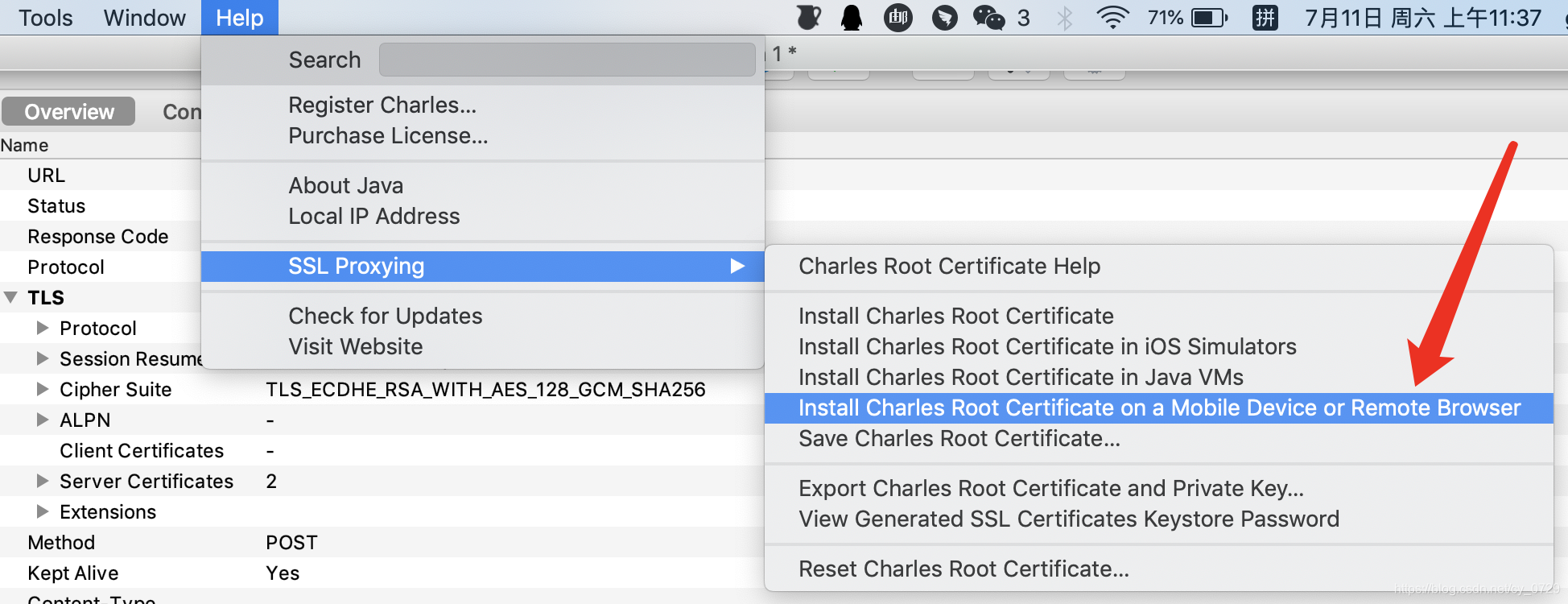Click the Help search field
The height and width of the screenshot is (604, 1568).
tap(567, 60)
